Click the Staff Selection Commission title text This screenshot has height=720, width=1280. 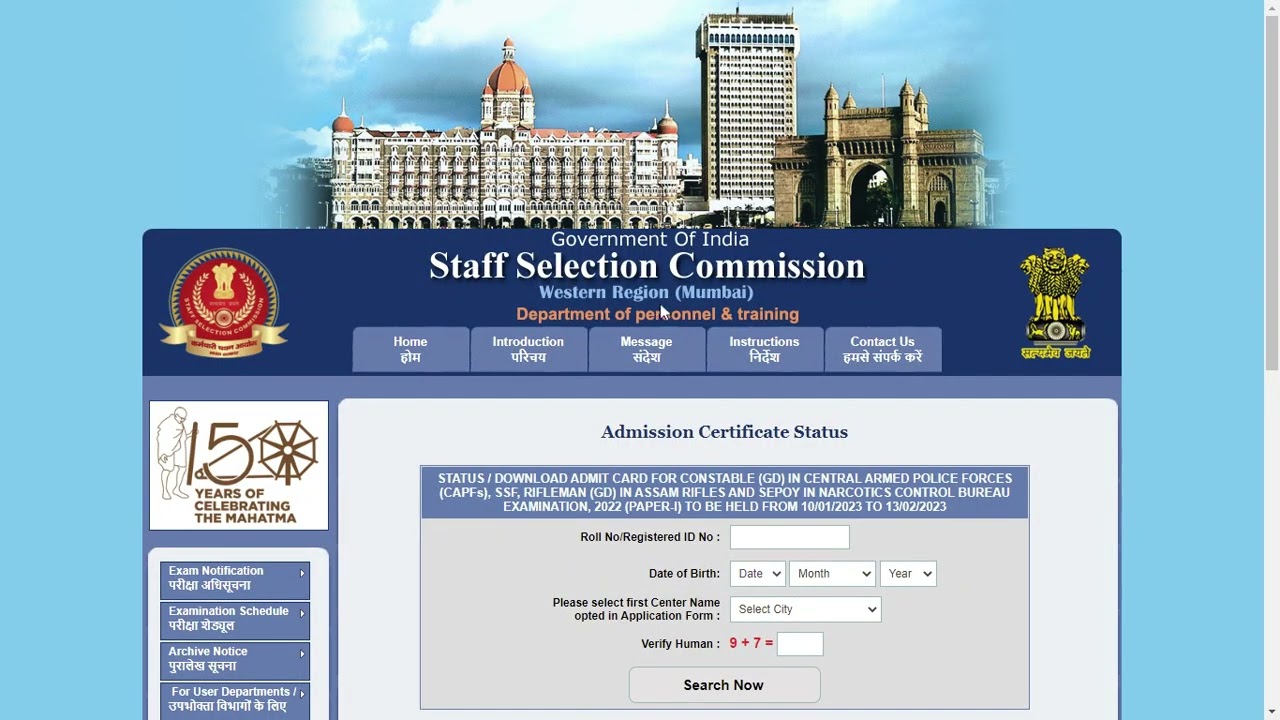[x=647, y=266]
